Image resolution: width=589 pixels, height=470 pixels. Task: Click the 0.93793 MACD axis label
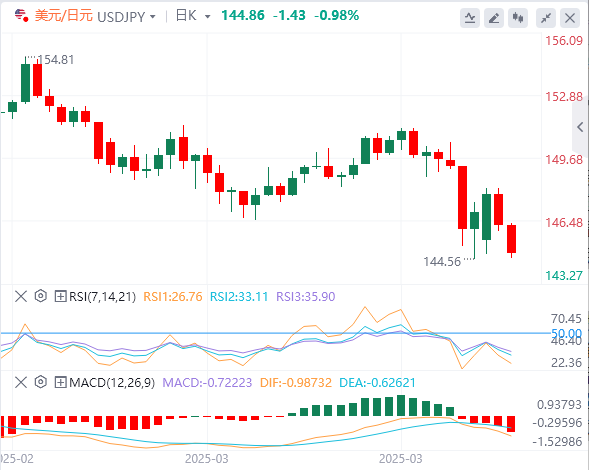[x=559, y=405]
